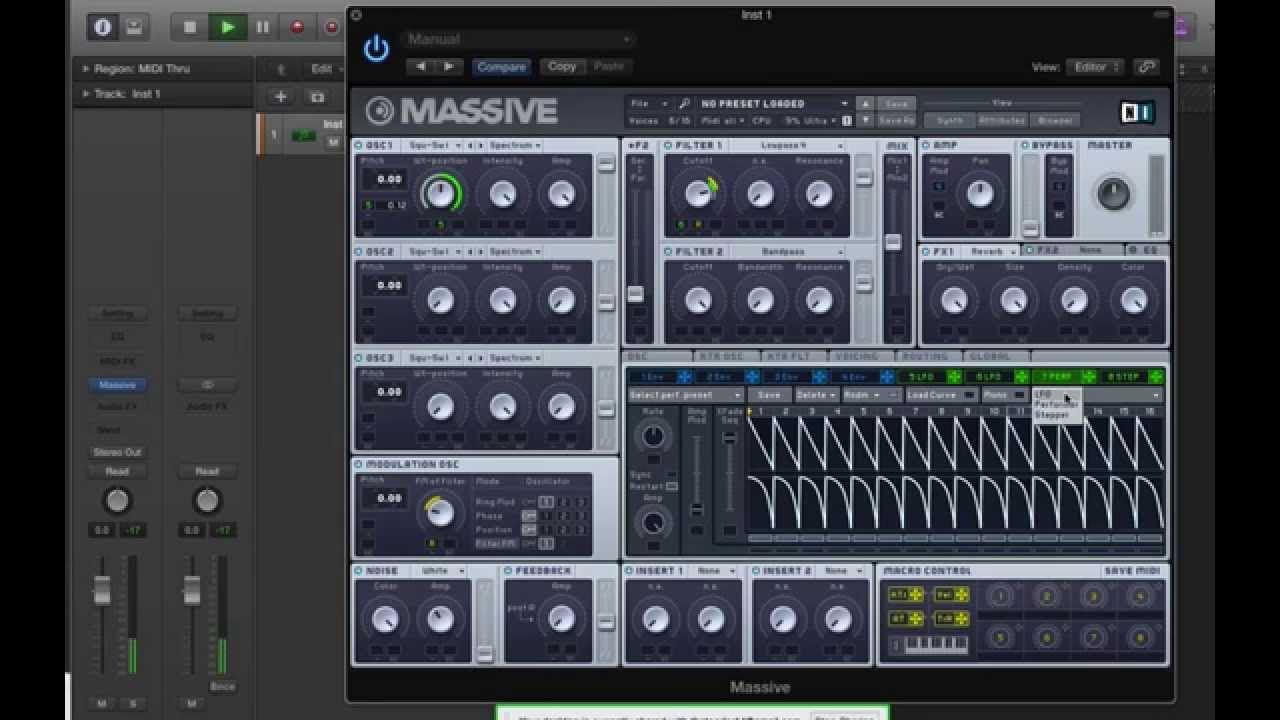The width and height of the screenshot is (1280, 720).
Task: Click the 7 PERF green crosshair handle
Action: 1089,377
